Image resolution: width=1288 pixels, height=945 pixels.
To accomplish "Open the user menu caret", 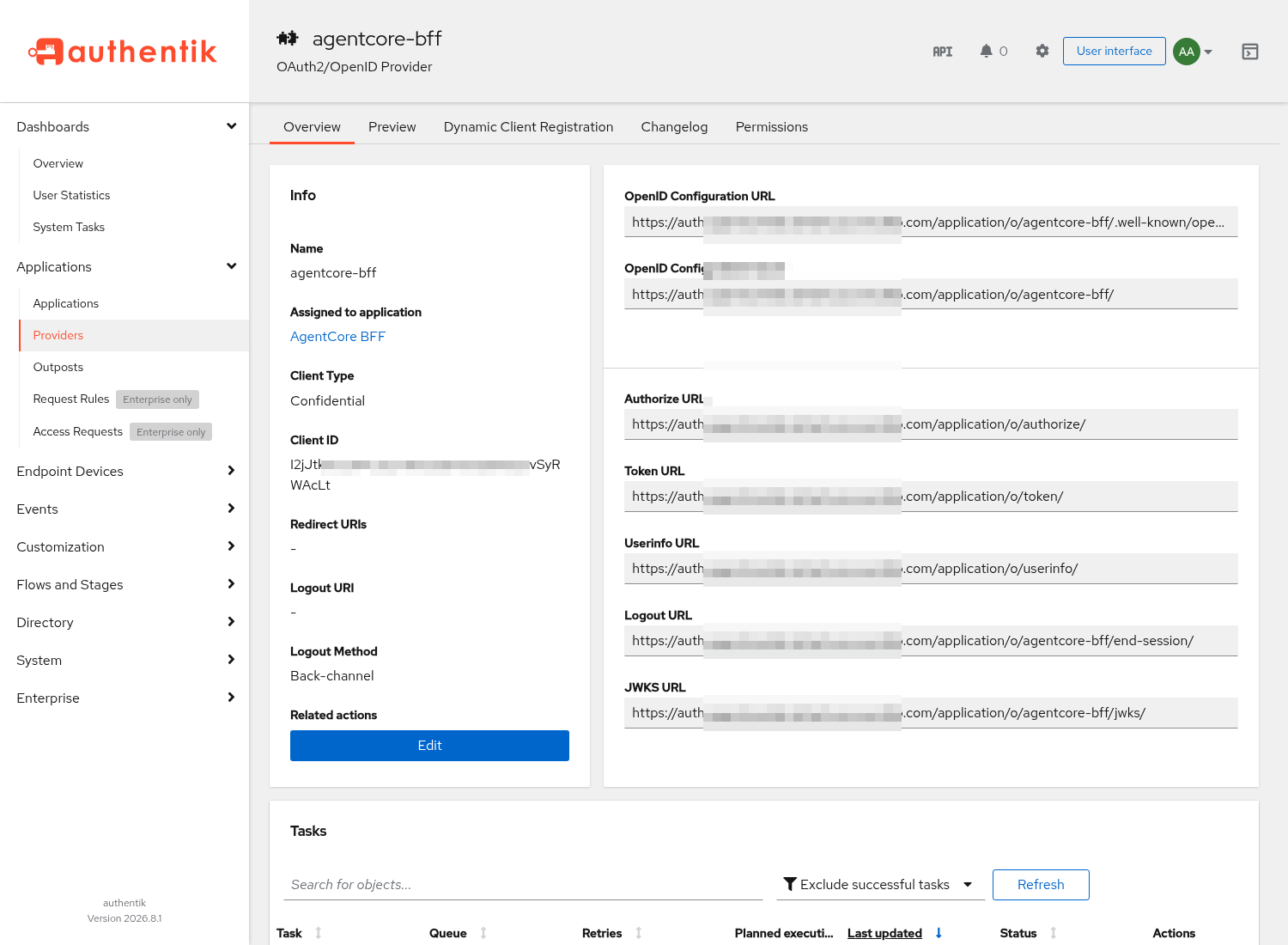I will (1208, 52).
